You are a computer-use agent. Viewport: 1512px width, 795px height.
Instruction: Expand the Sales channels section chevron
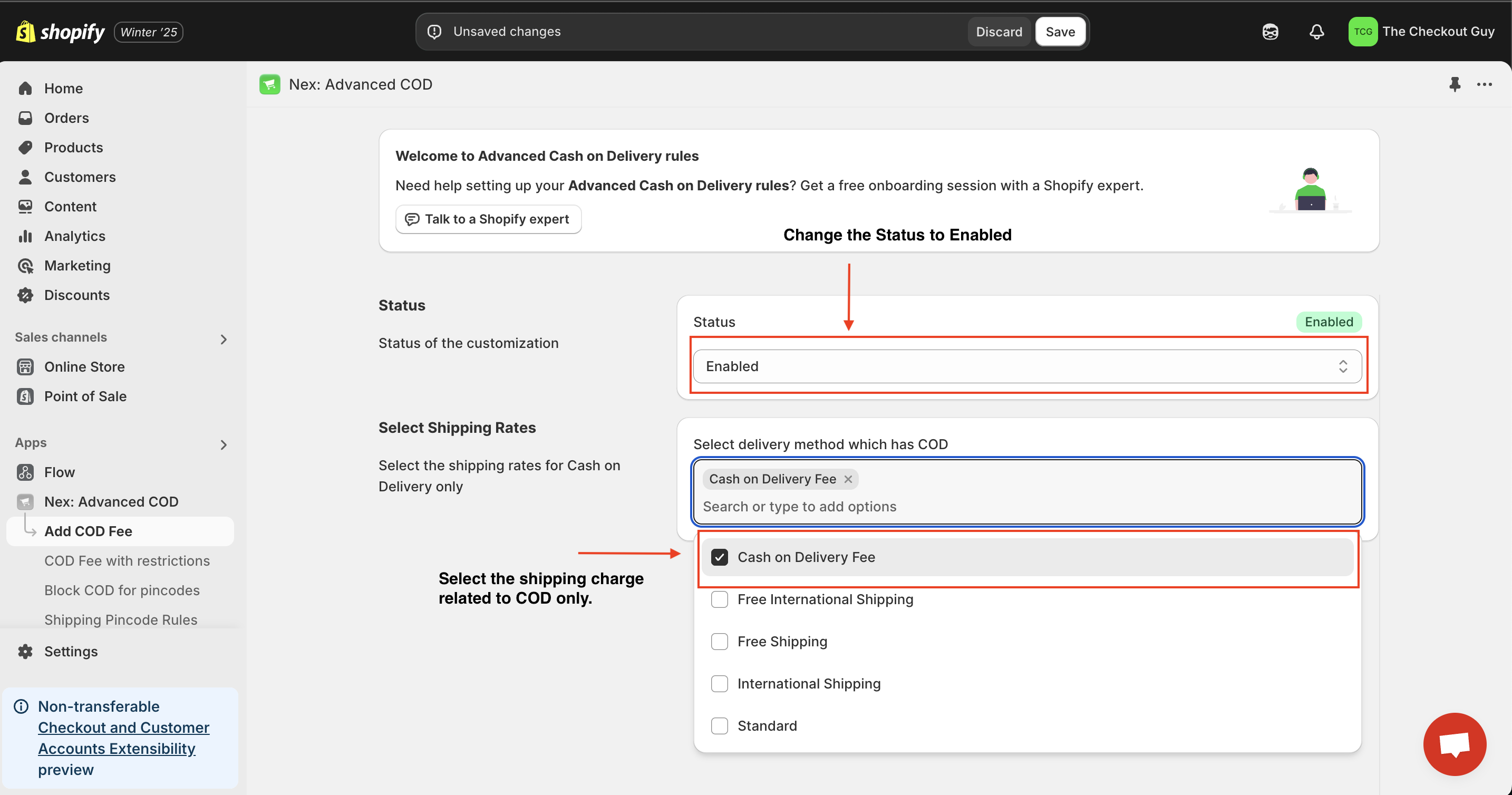pyautogui.click(x=224, y=338)
